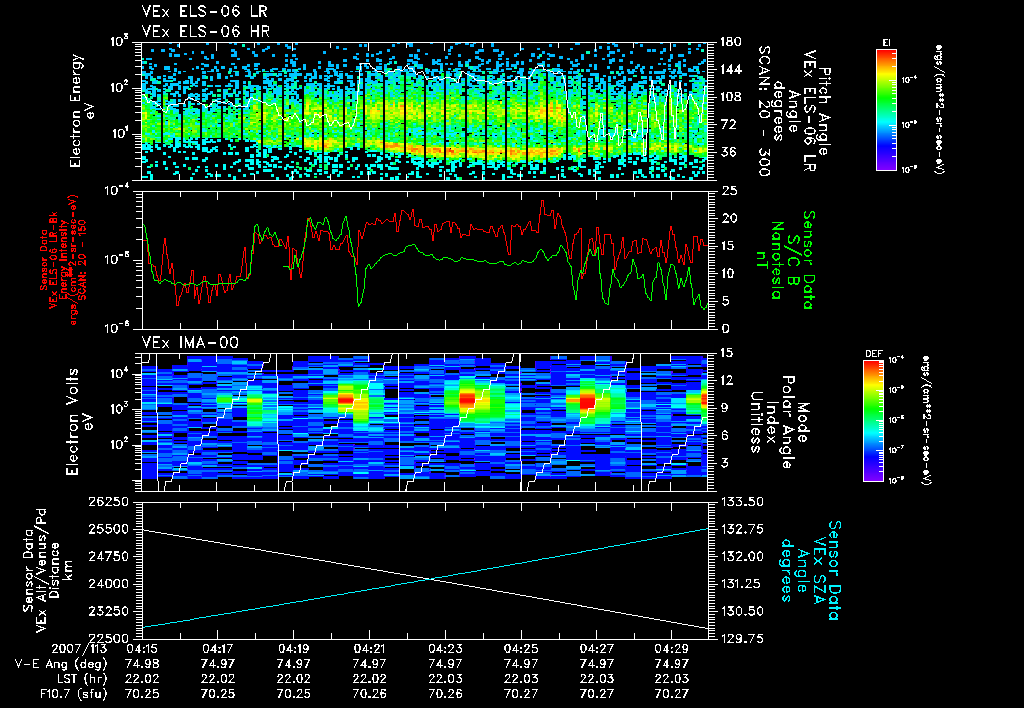Select the 'VEx ELS-06 LR' plot title
Image resolution: width=1024 pixels, height=708 pixels.
(x=204, y=12)
